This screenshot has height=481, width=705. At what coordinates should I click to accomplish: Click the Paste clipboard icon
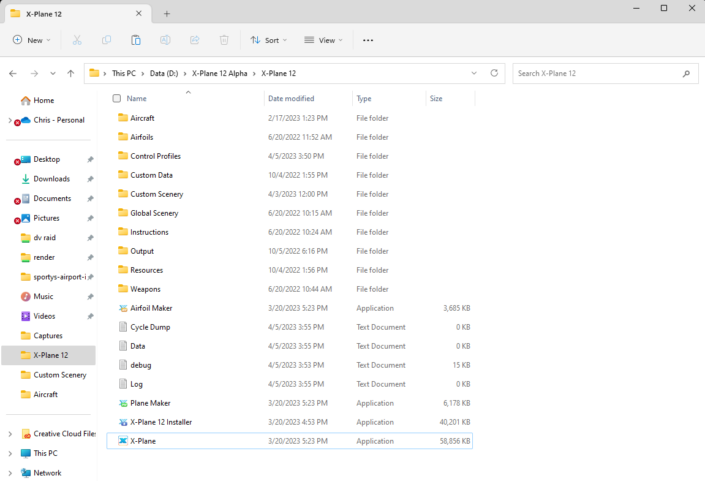136,40
